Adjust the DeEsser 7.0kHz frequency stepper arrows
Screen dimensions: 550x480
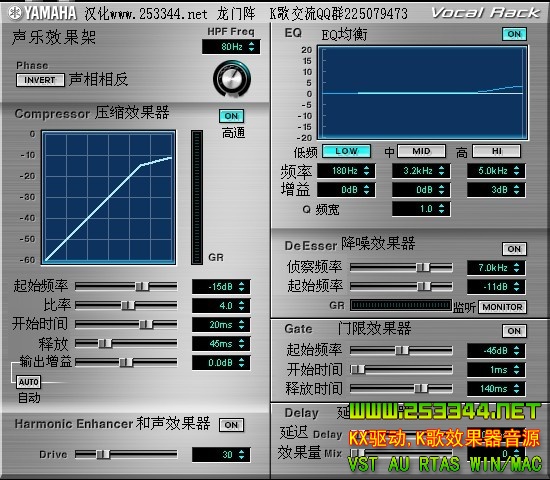click(x=517, y=268)
